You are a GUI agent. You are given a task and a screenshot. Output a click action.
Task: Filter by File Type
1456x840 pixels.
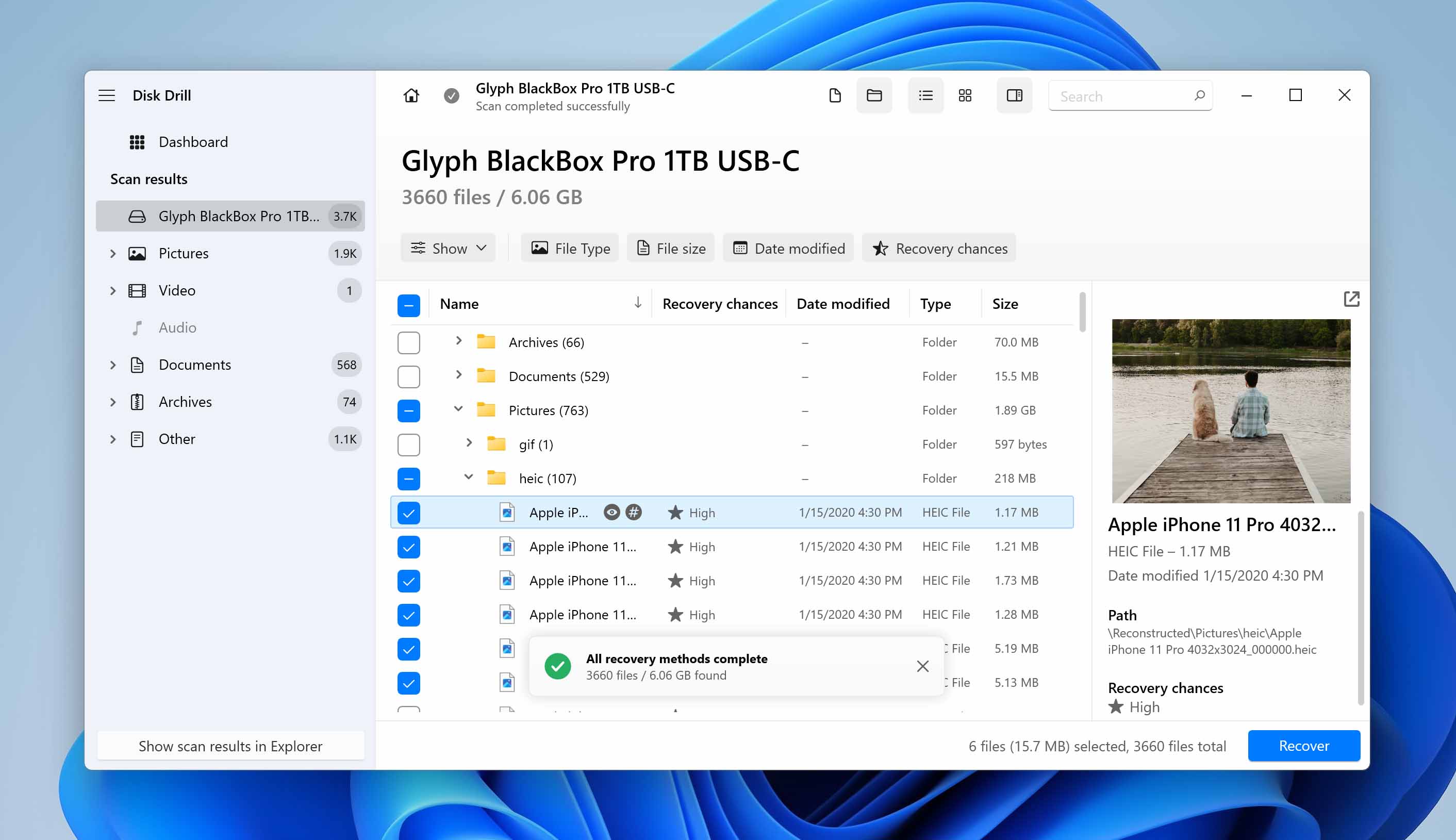point(569,248)
